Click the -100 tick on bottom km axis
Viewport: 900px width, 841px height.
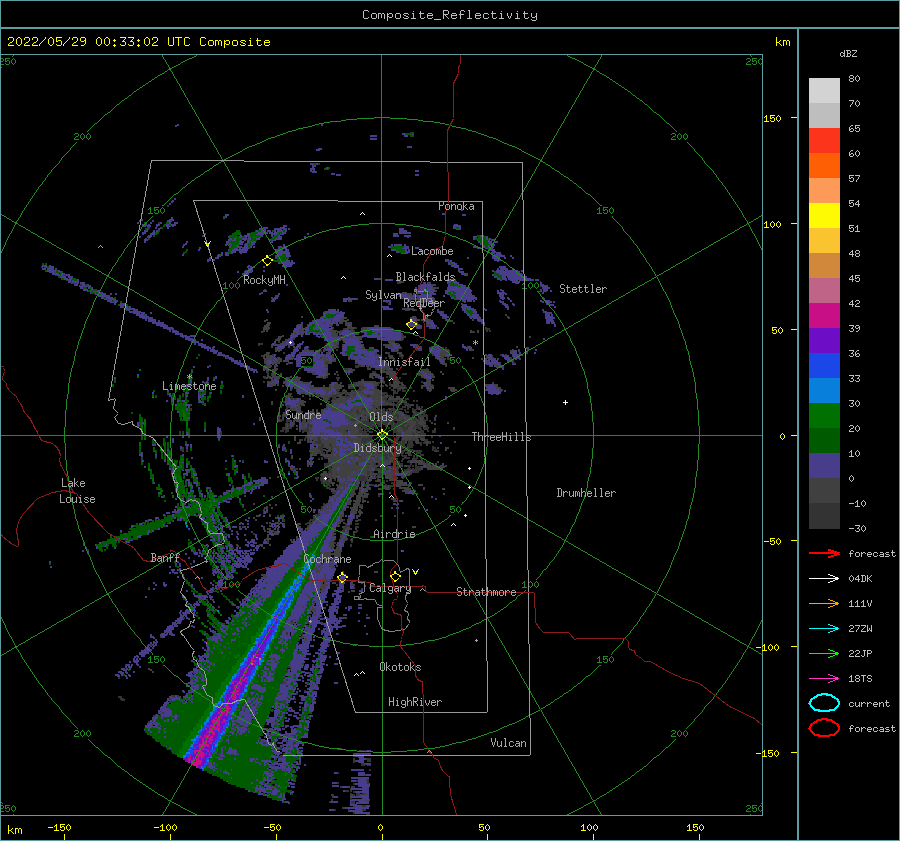(x=165, y=828)
